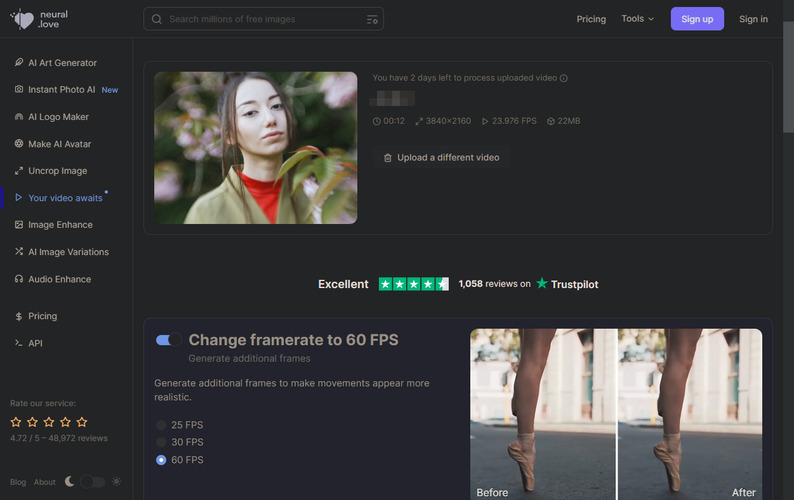
Task: Open Image Enhance from sidebar
Action: pos(60,224)
